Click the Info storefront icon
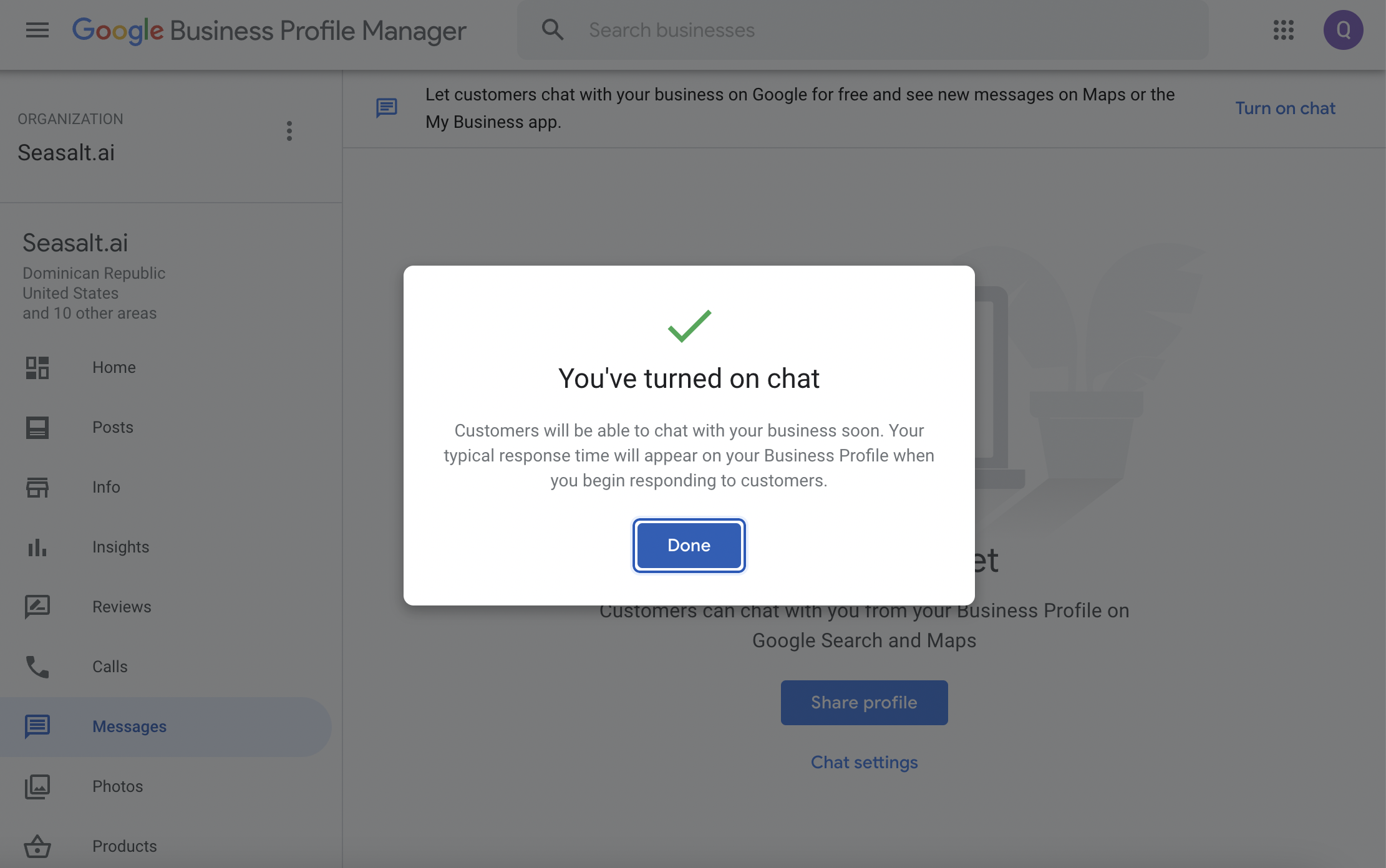The height and width of the screenshot is (868, 1386). pos(37,487)
